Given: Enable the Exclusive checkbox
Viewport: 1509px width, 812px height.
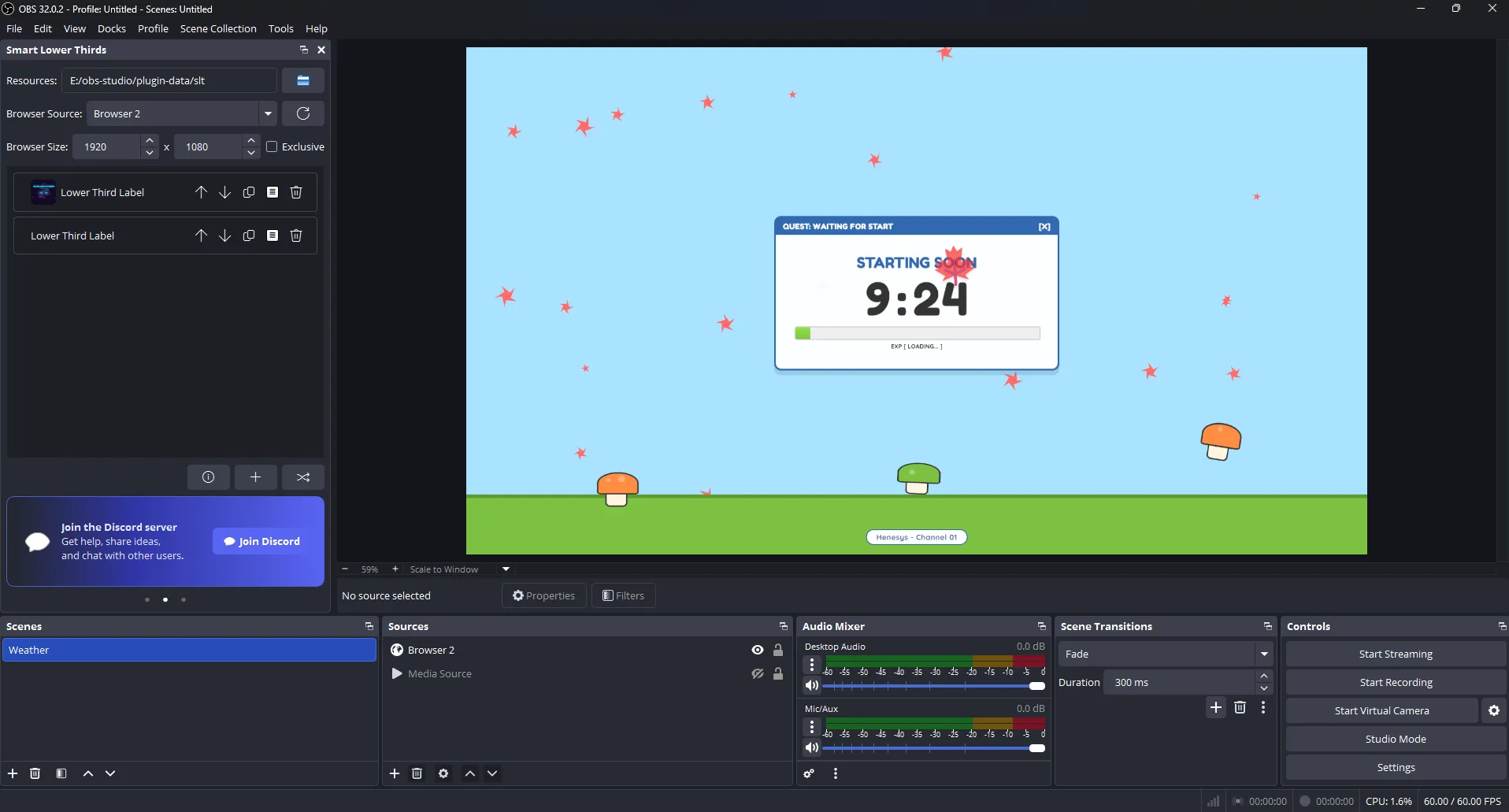Looking at the screenshot, I should (x=272, y=146).
